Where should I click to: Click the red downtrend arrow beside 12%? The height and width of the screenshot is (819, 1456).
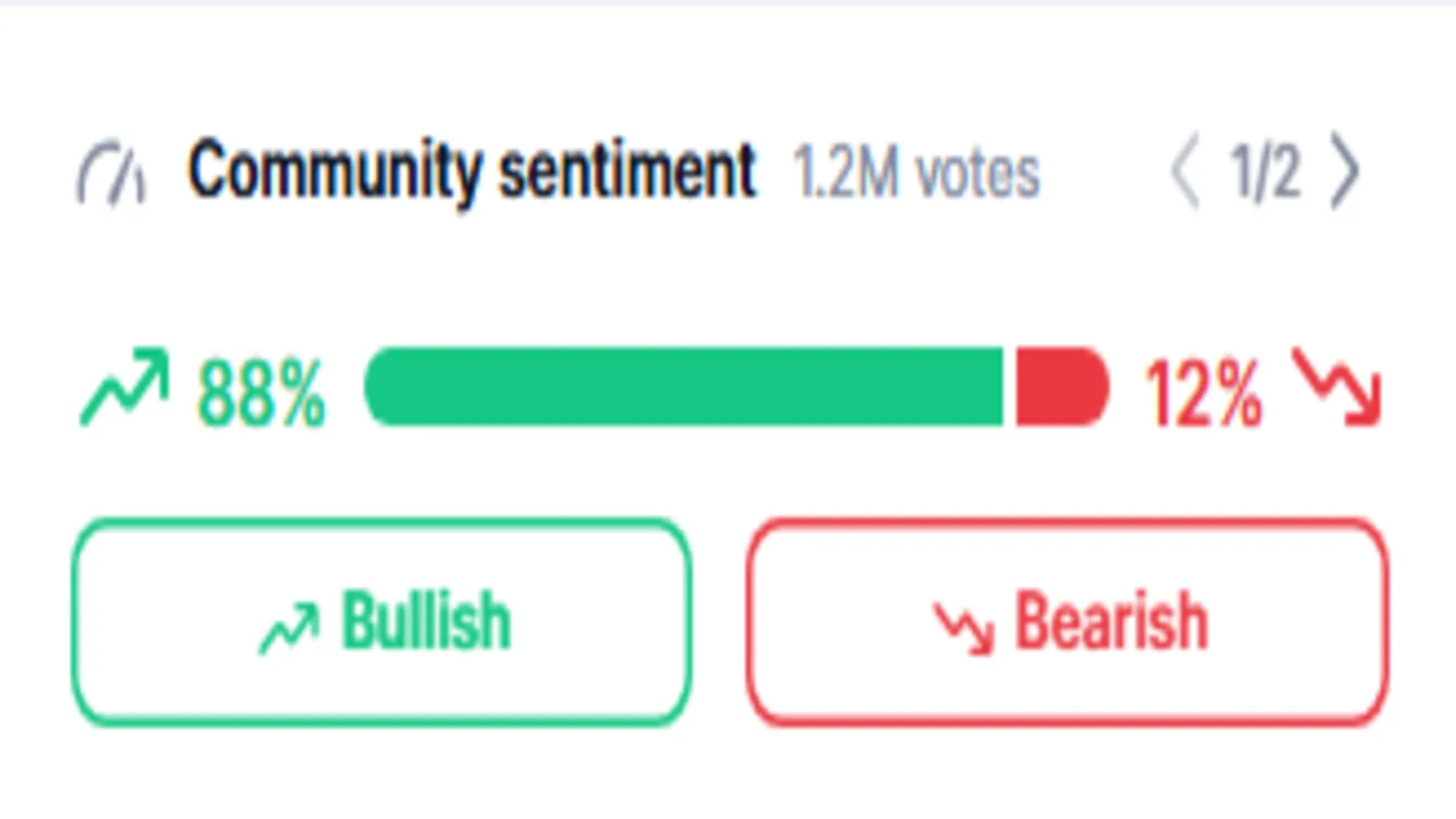click(1338, 388)
